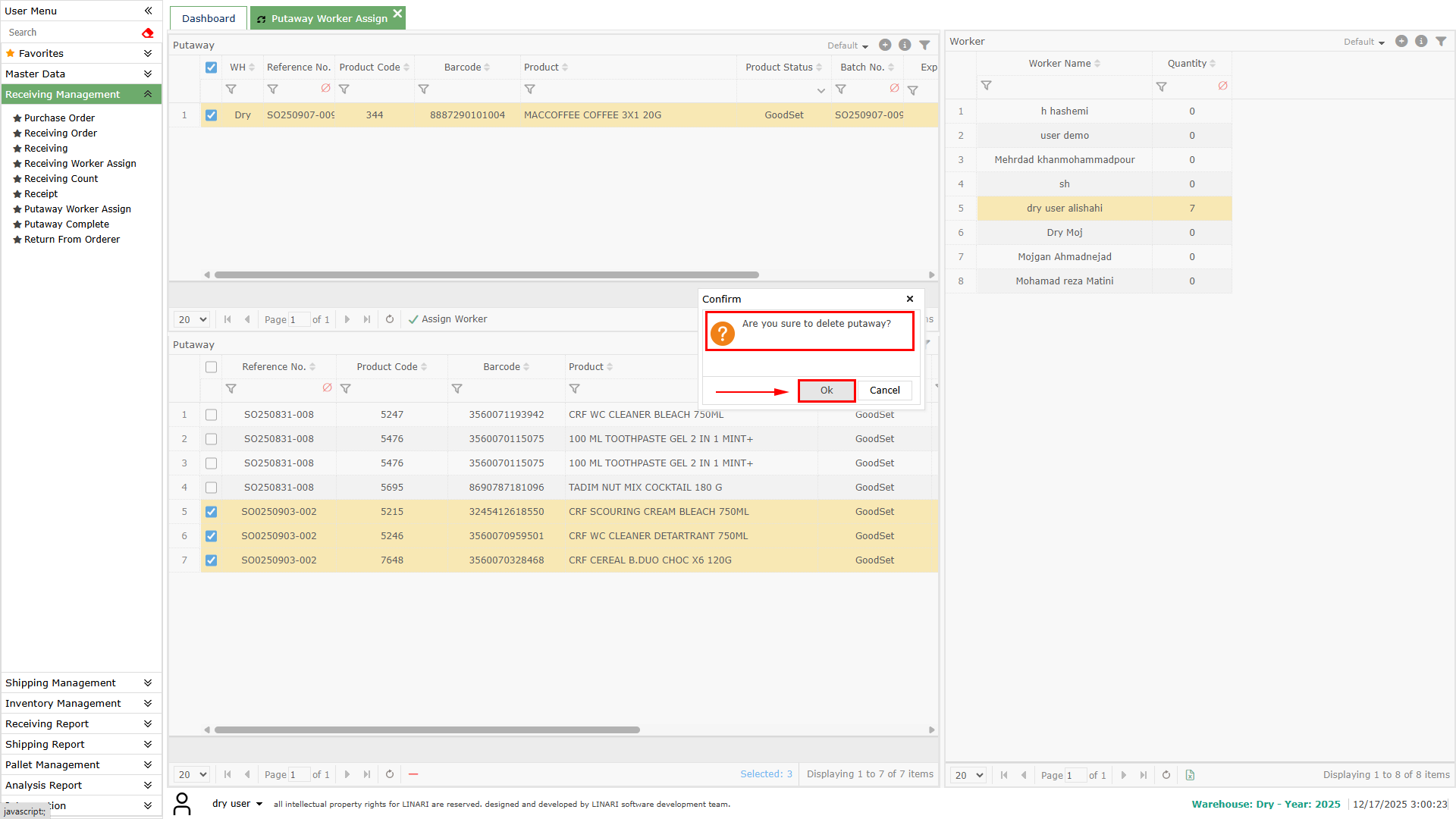Viewport: 1456px width, 819px height.
Task: Click the info icon in the upper Putaway header
Action: (905, 45)
